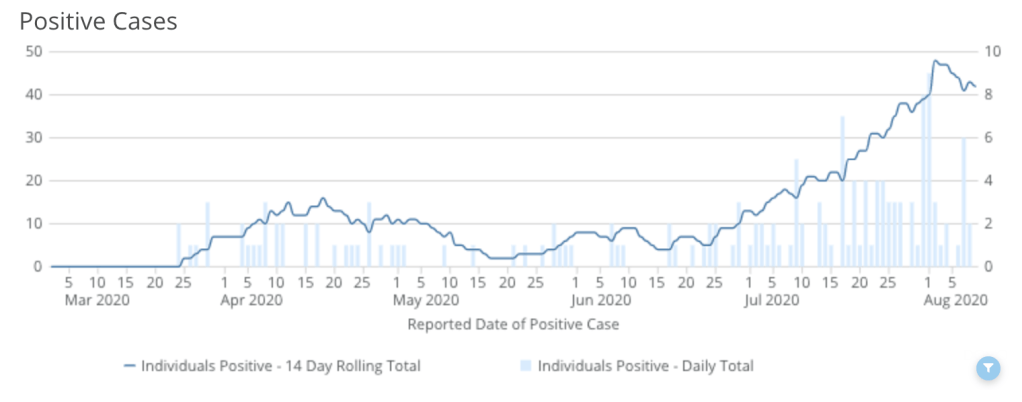Click the left axis label 20
1022x402 pixels.
pyautogui.click(x=32, y=180)
